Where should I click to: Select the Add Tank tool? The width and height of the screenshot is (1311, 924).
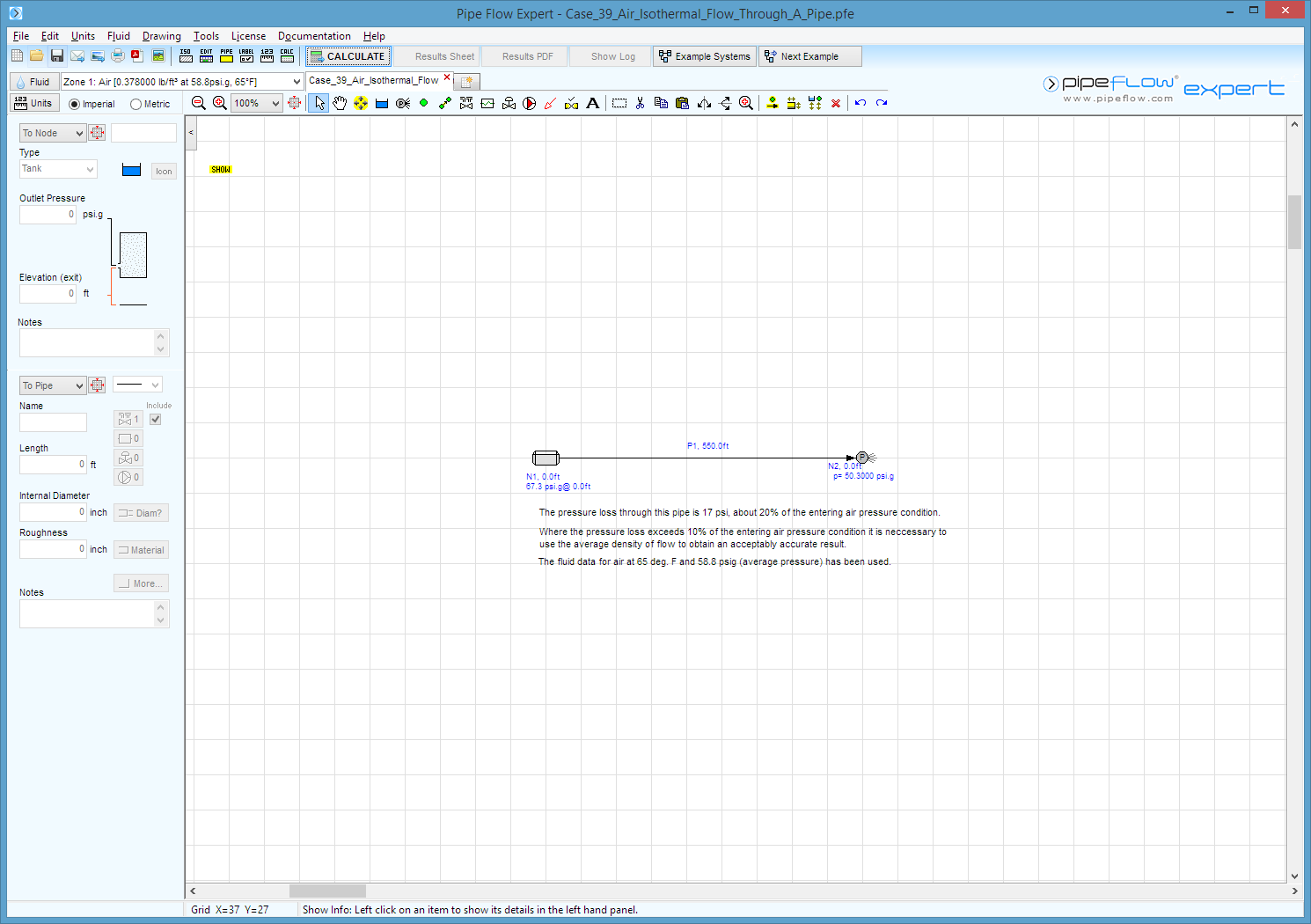pos(382,103)
